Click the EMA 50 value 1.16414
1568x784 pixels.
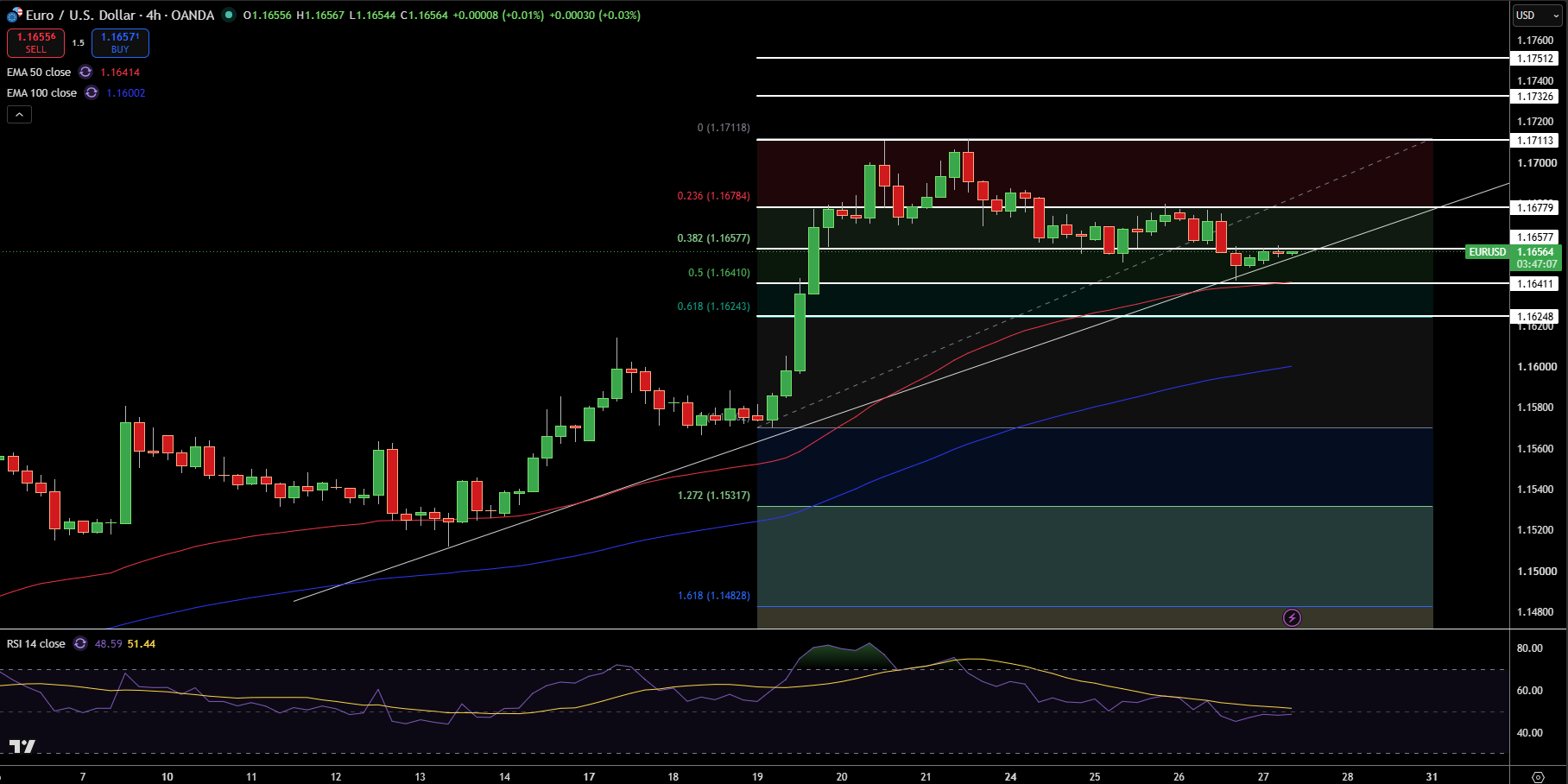click(120, 73)
